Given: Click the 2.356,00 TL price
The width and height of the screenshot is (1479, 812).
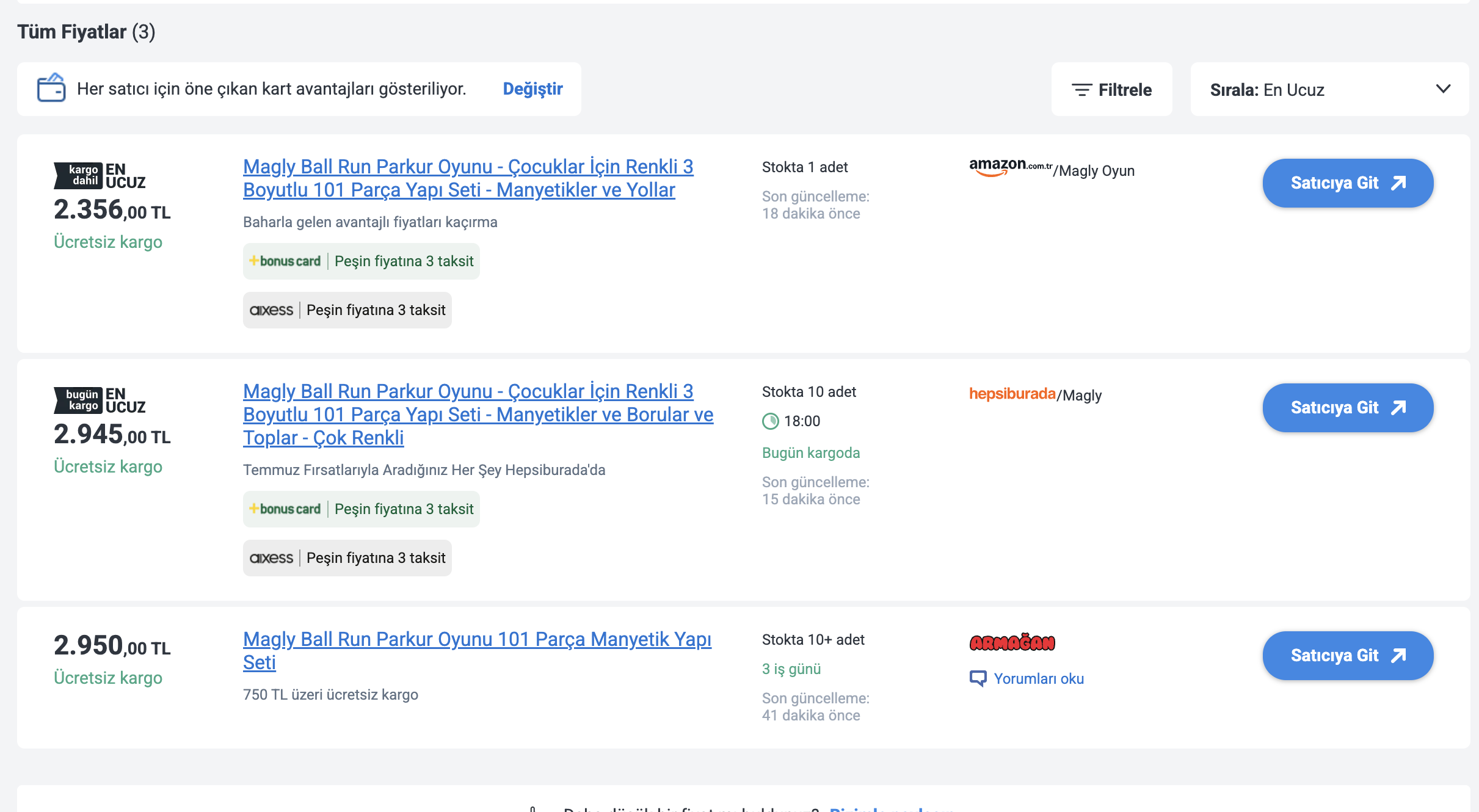Looking at the screenshot, I should [112, 210].
